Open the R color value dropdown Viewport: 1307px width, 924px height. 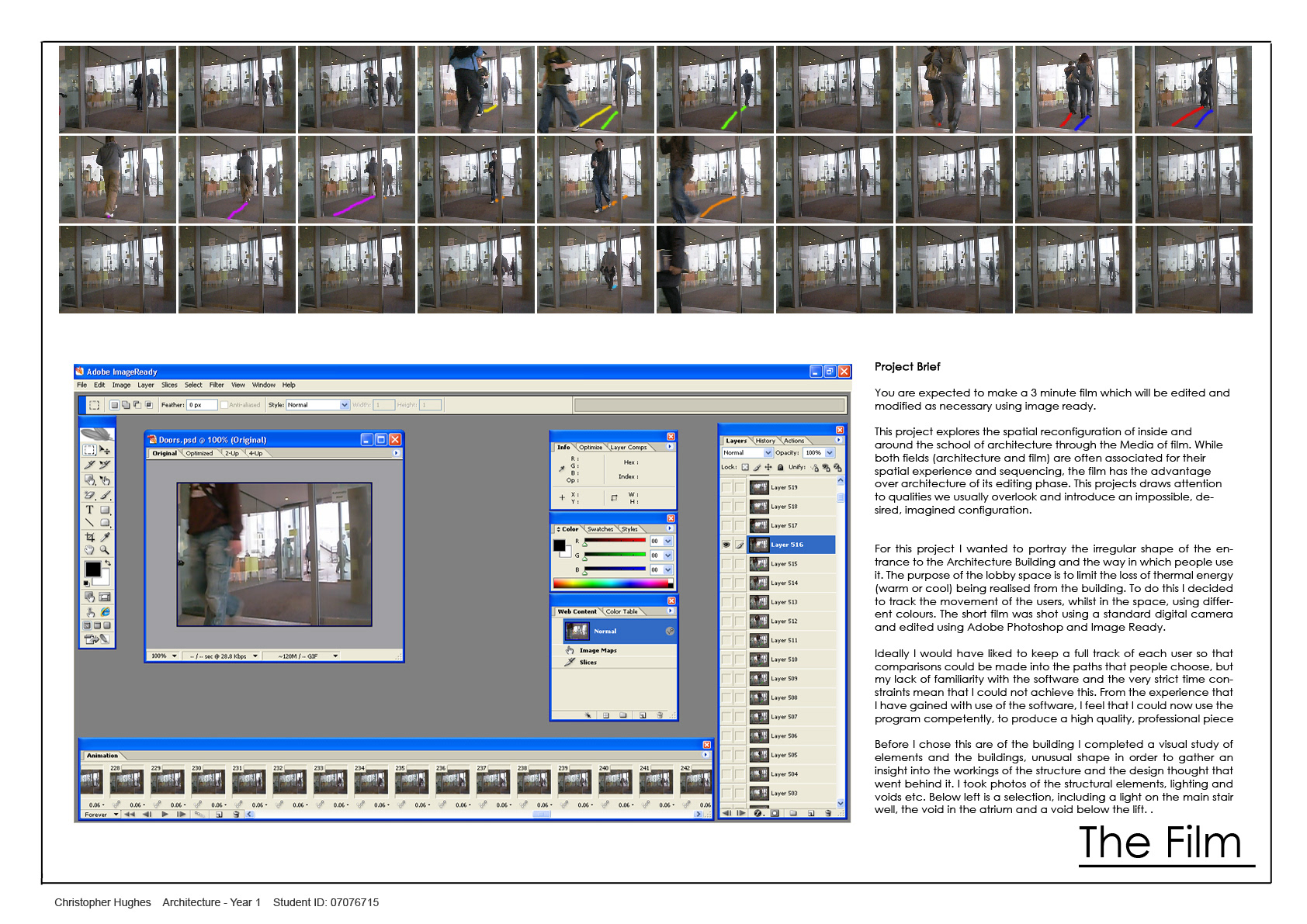667,542
